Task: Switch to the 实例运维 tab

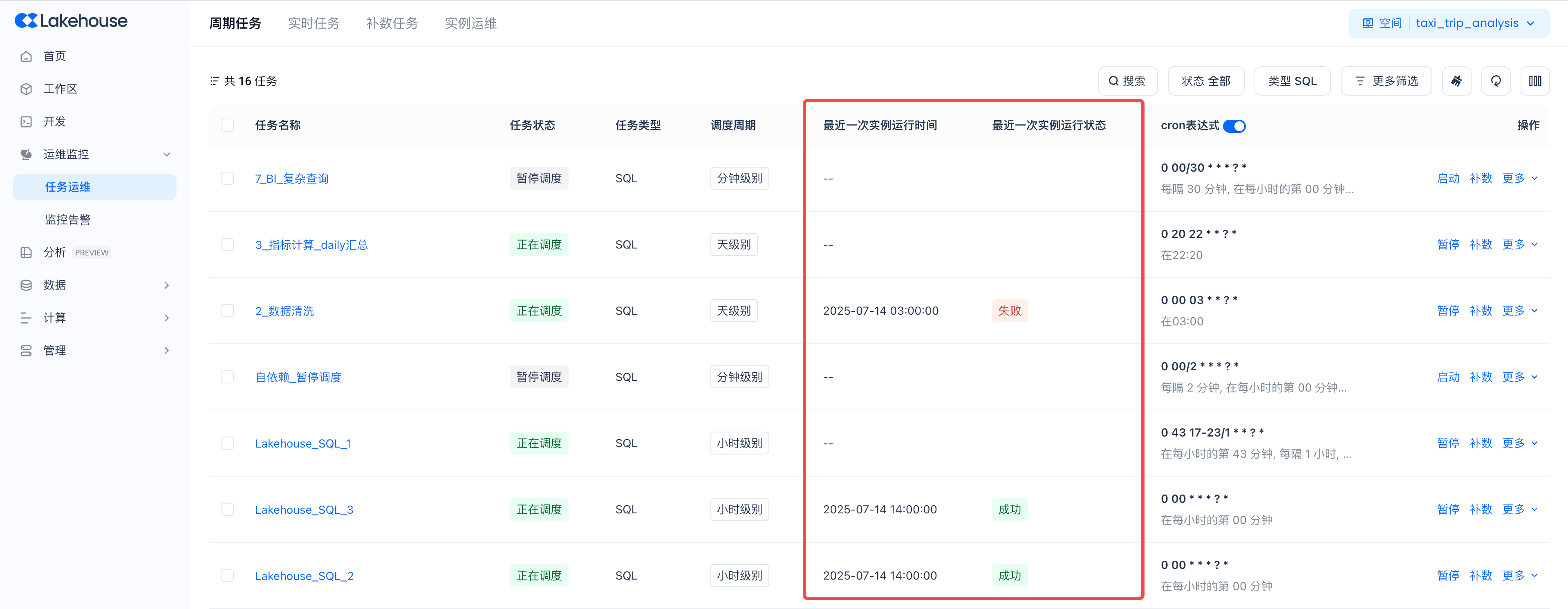Action: click(470, 23)
